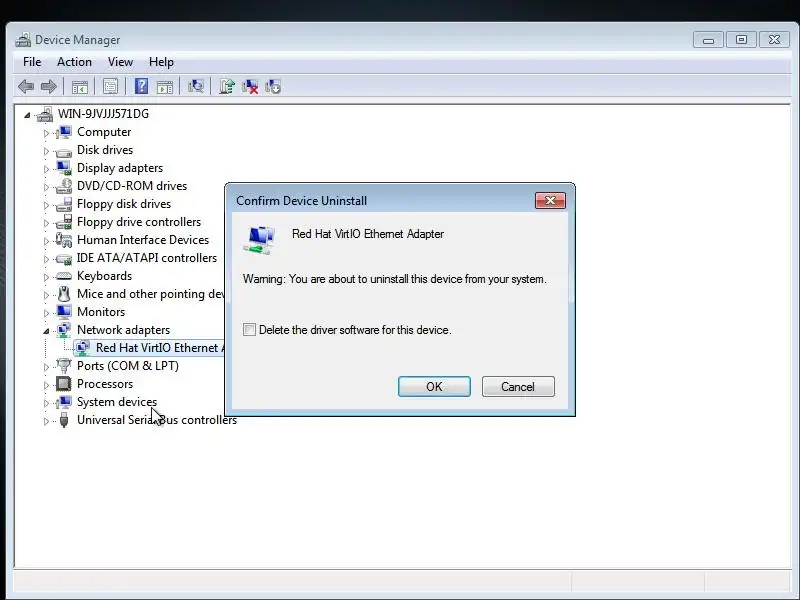Click the Back arrow in the toolbar
Viewport: 800px width, 600px height.
pos(26,86)
